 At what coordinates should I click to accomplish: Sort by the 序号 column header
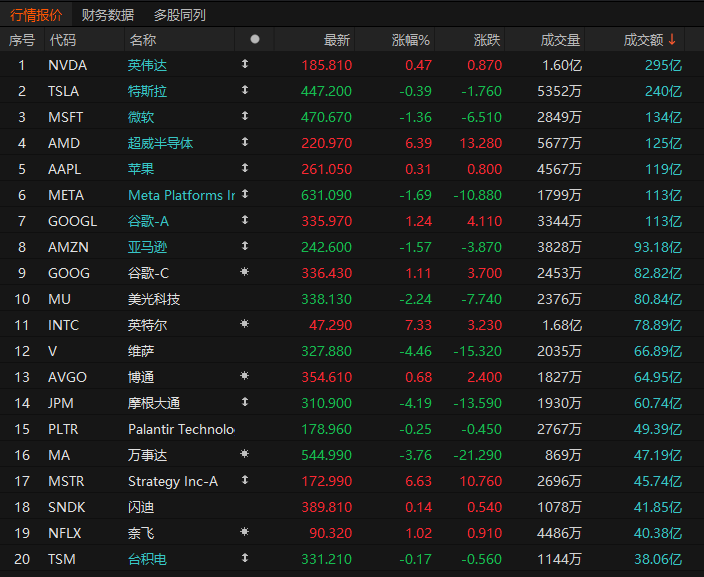[22, 40]
